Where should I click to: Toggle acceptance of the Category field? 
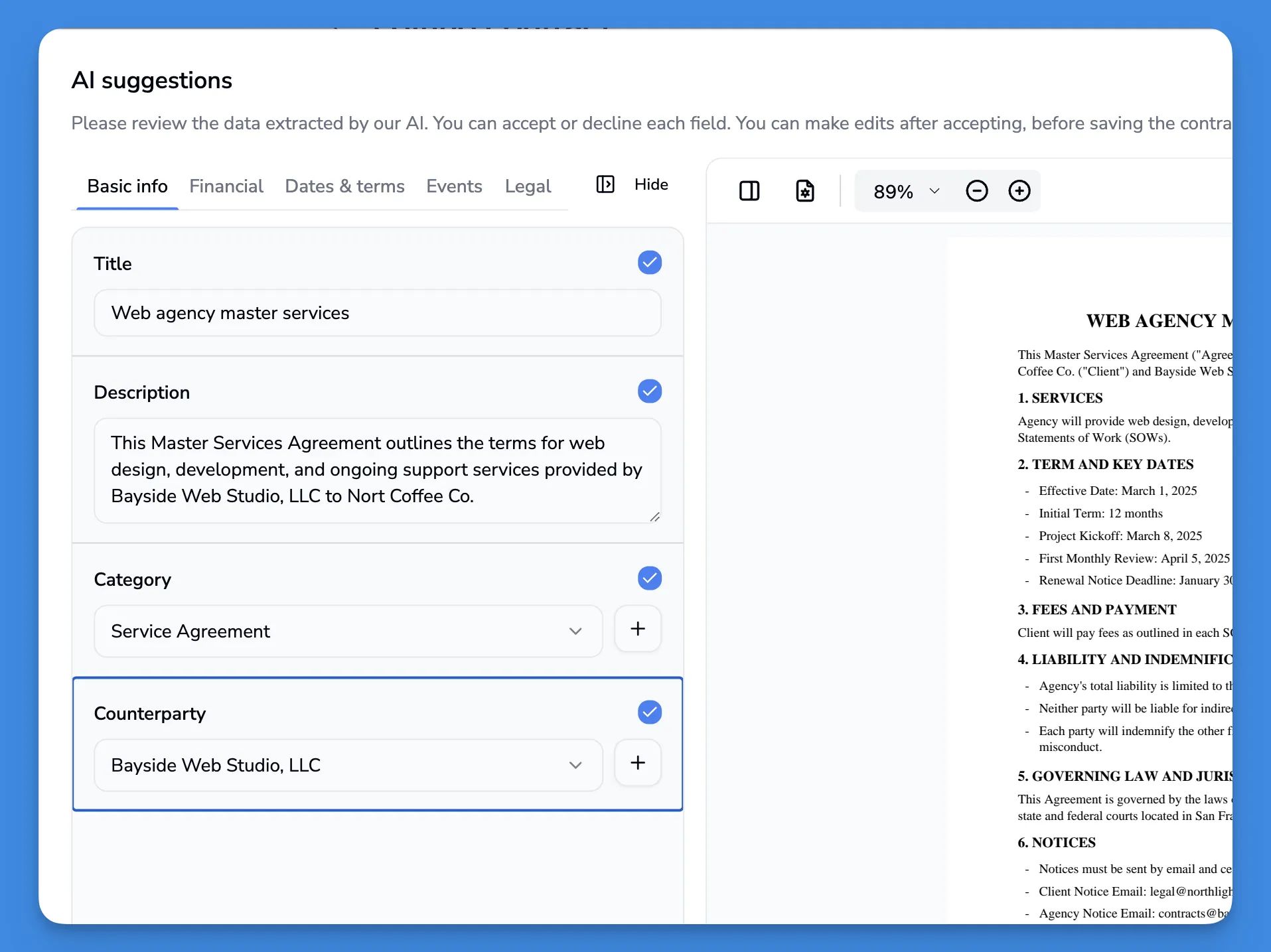tap(649, 578)
